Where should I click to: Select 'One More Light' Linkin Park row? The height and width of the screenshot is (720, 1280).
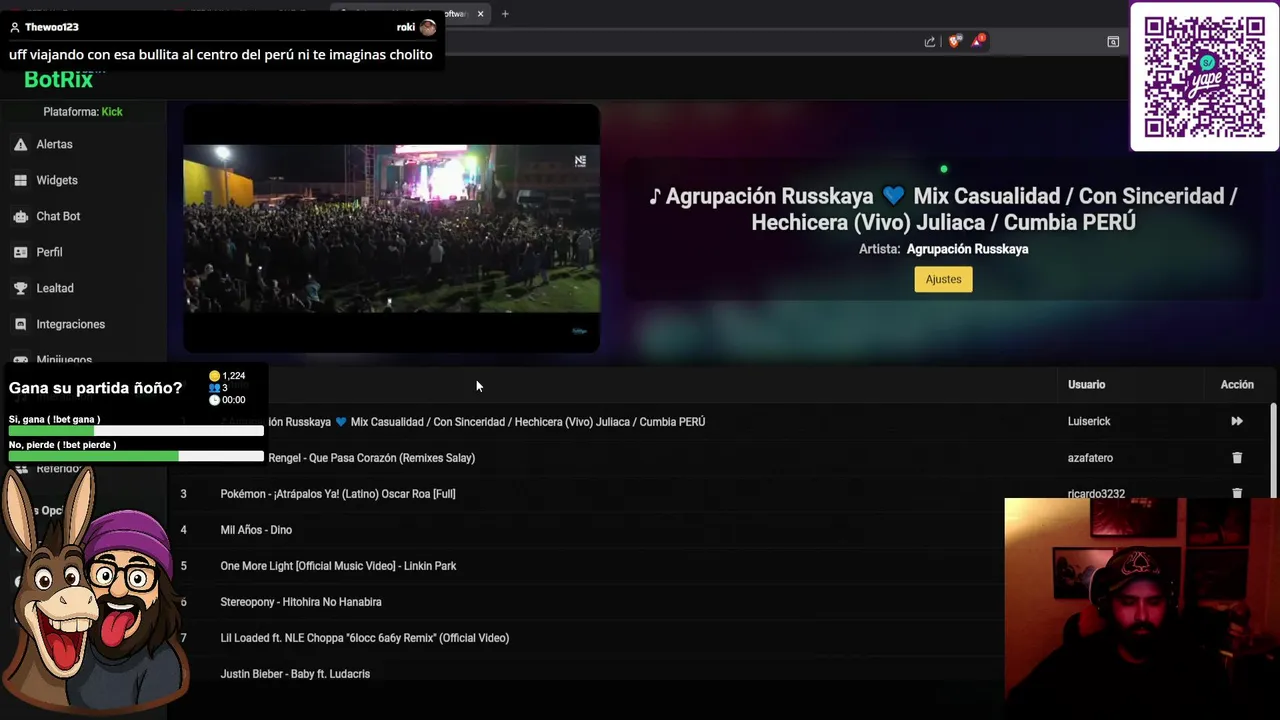[x=338, y=566]
